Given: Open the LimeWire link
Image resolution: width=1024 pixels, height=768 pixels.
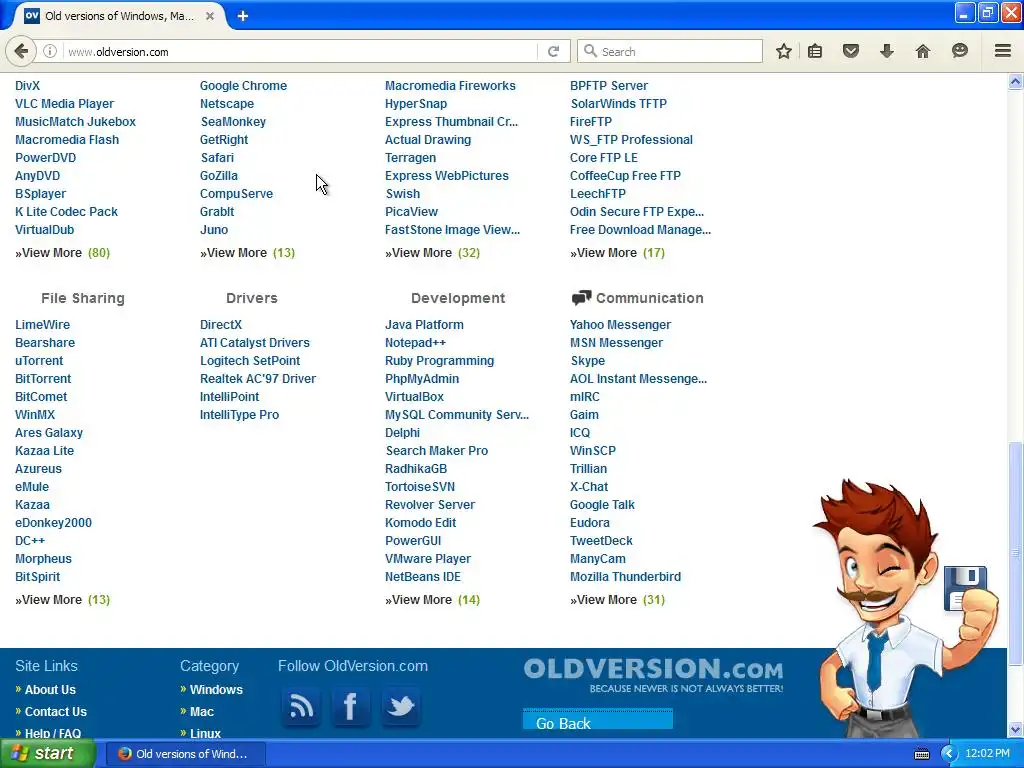Looking at the screenshot, I should [x=42, y=325].
